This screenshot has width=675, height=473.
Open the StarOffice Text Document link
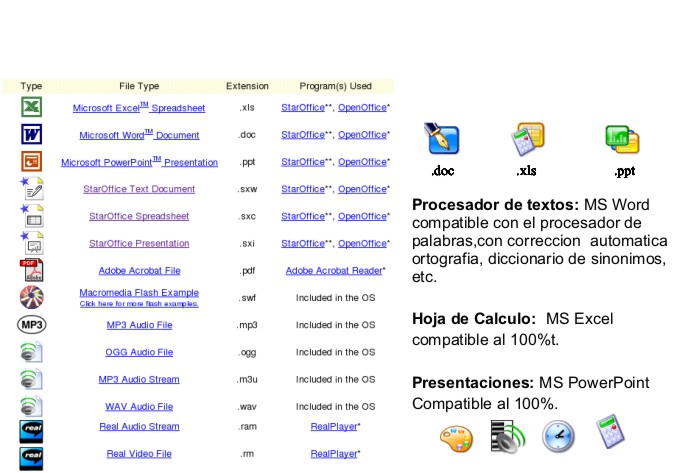[x=139, y=189]
